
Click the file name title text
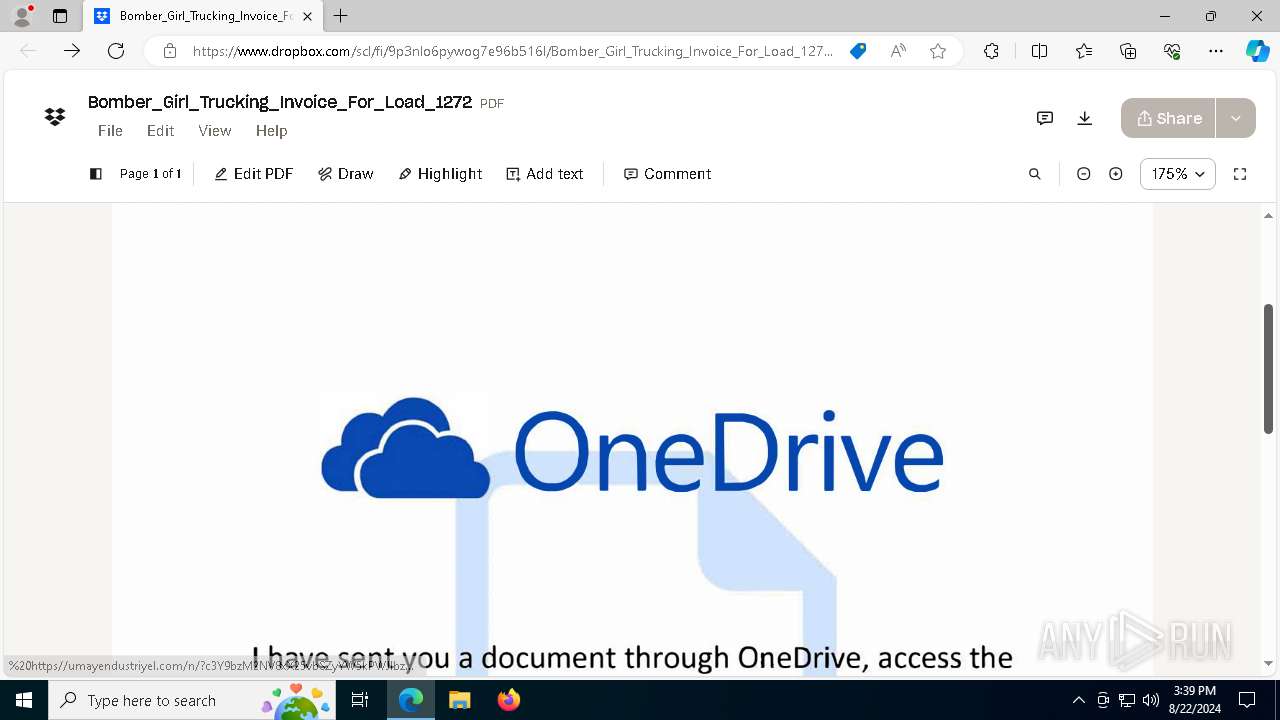pos(280,102)
